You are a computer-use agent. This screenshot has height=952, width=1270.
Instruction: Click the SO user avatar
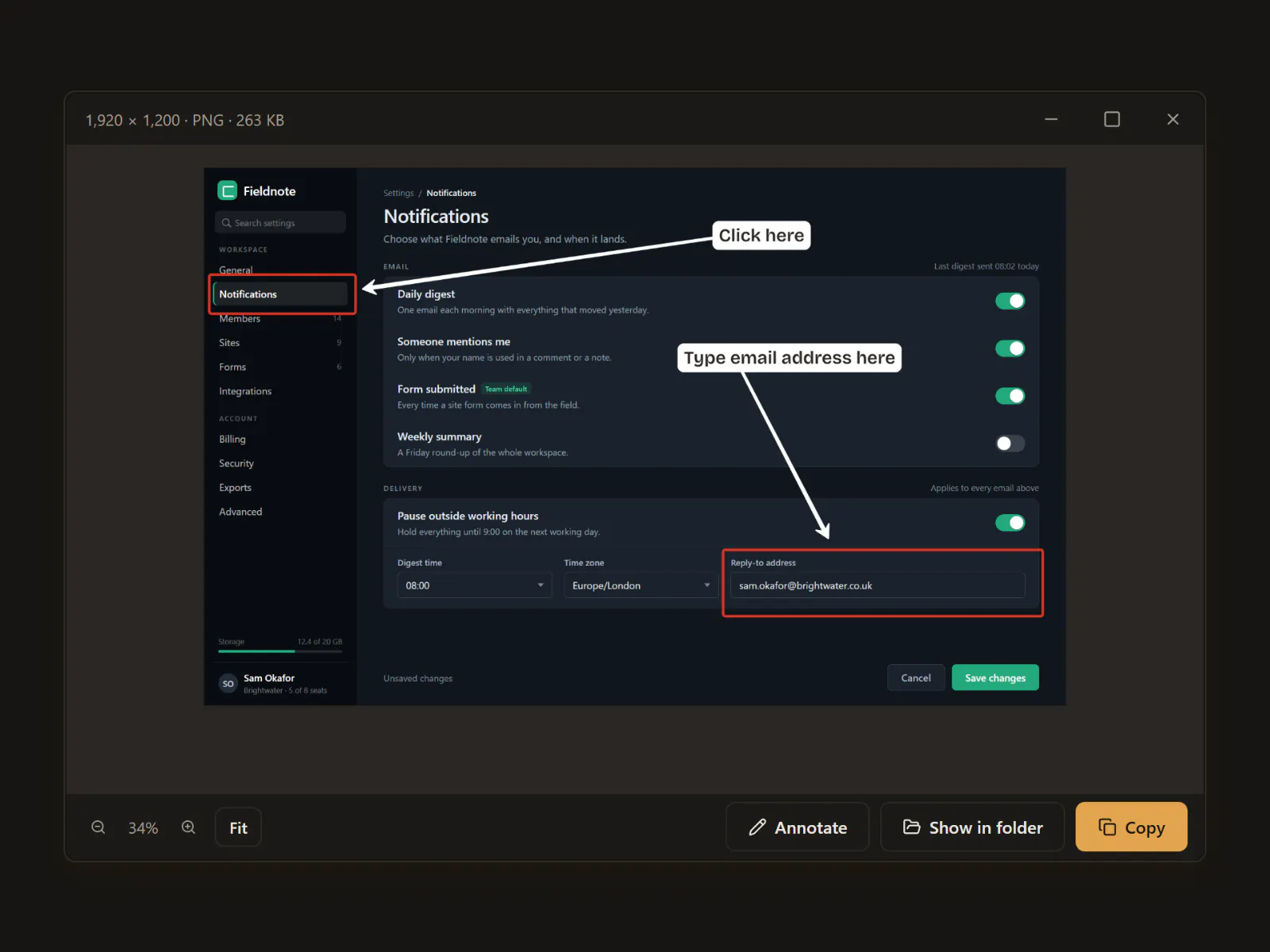pos(229,683)
